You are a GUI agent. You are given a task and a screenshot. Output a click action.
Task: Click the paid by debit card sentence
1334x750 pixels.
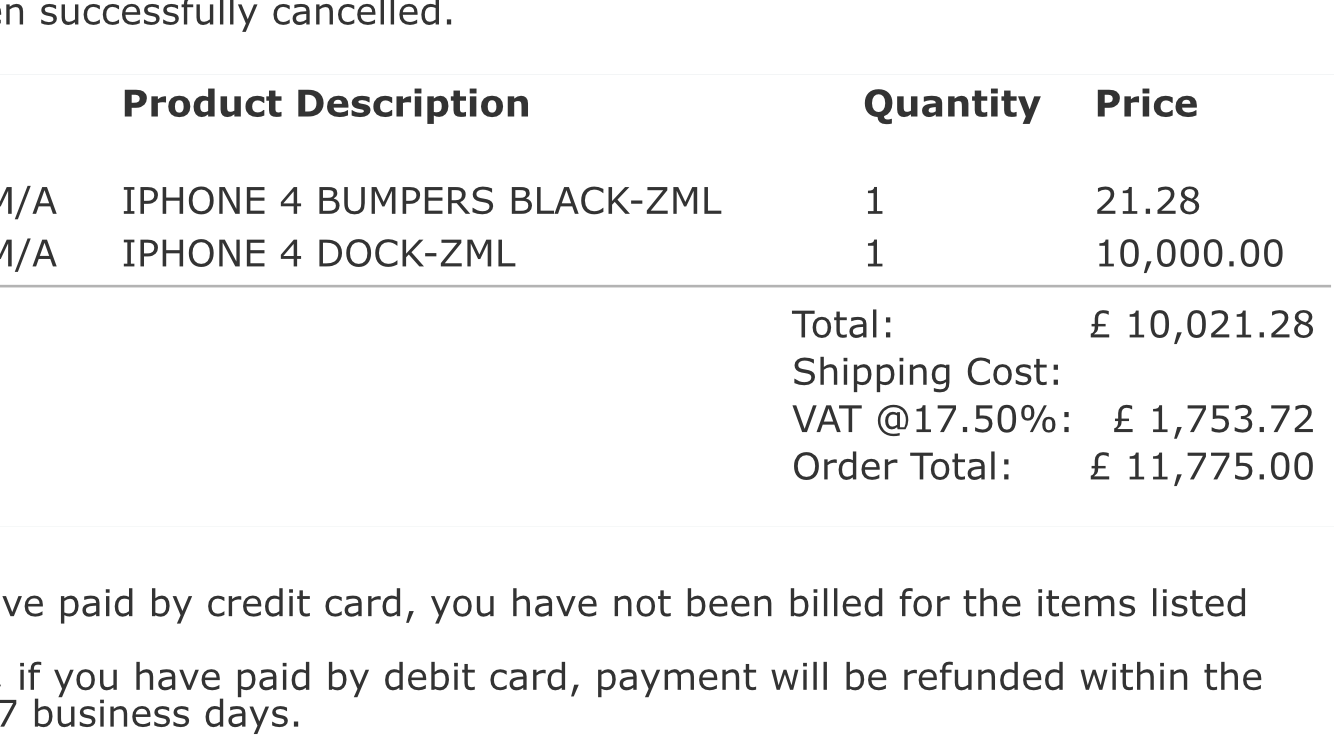tap(631, 679)
